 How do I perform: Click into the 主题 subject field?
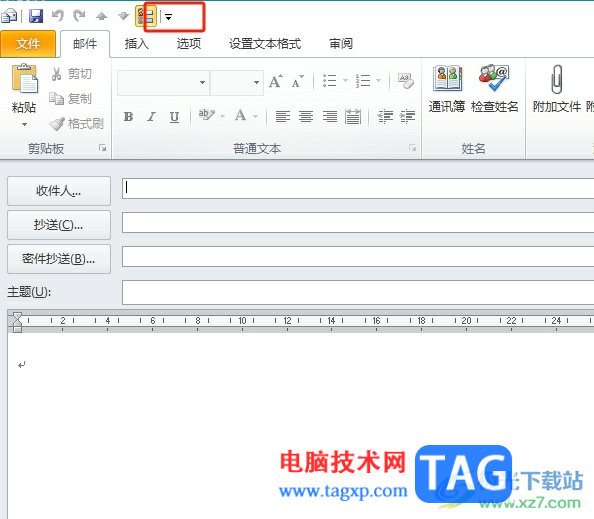pos(358,292)
